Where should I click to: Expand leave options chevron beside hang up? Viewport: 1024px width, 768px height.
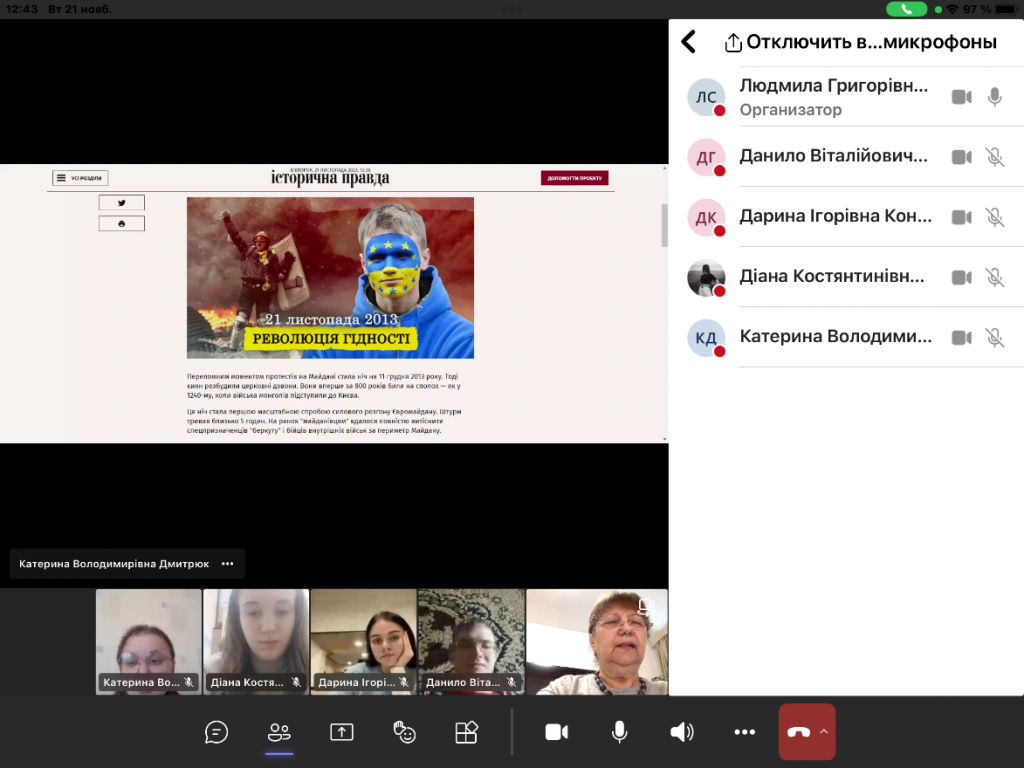(824, 731)
